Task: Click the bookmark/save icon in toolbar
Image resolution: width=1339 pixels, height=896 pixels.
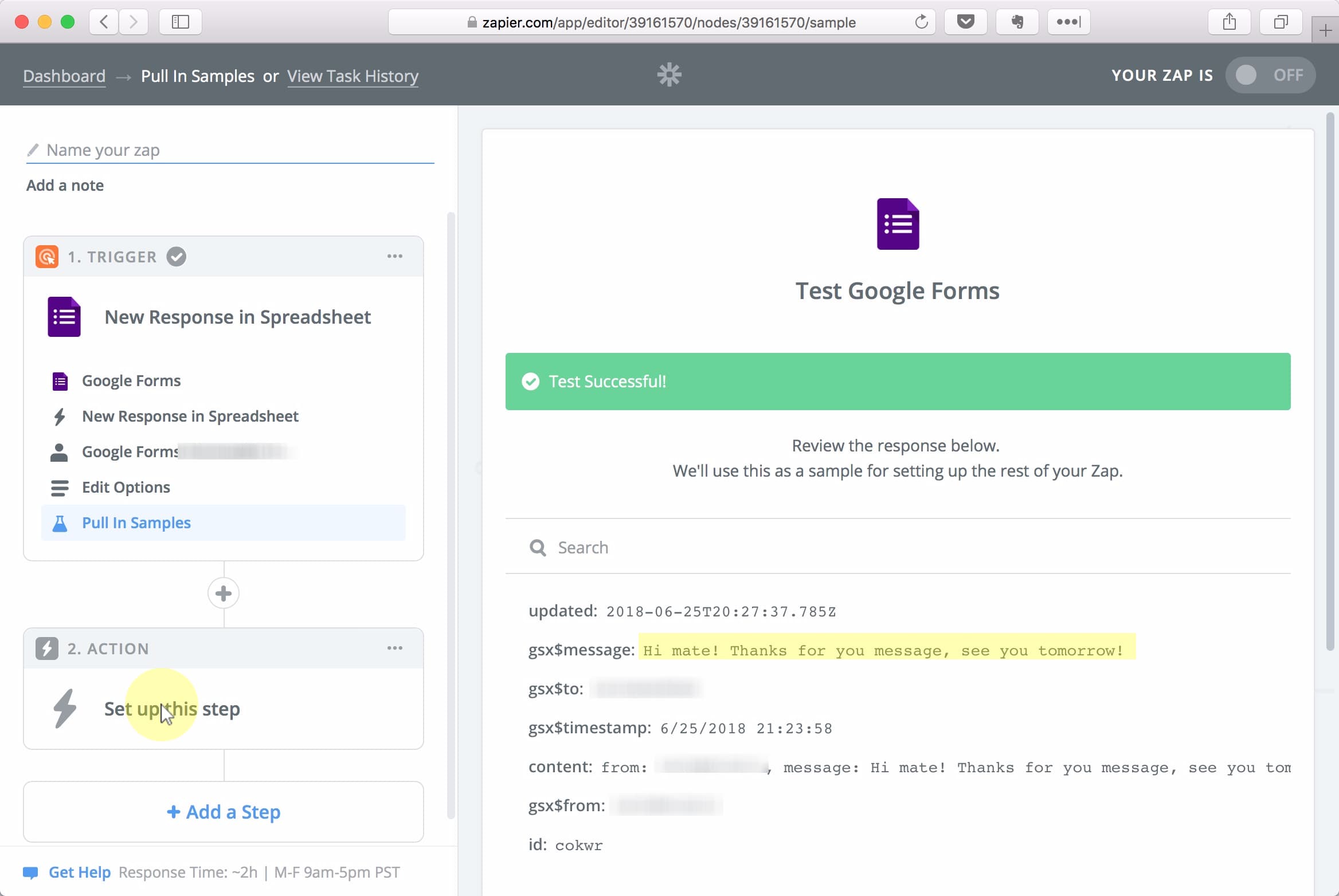Action: pyautogui.click(x=966, y=22)
